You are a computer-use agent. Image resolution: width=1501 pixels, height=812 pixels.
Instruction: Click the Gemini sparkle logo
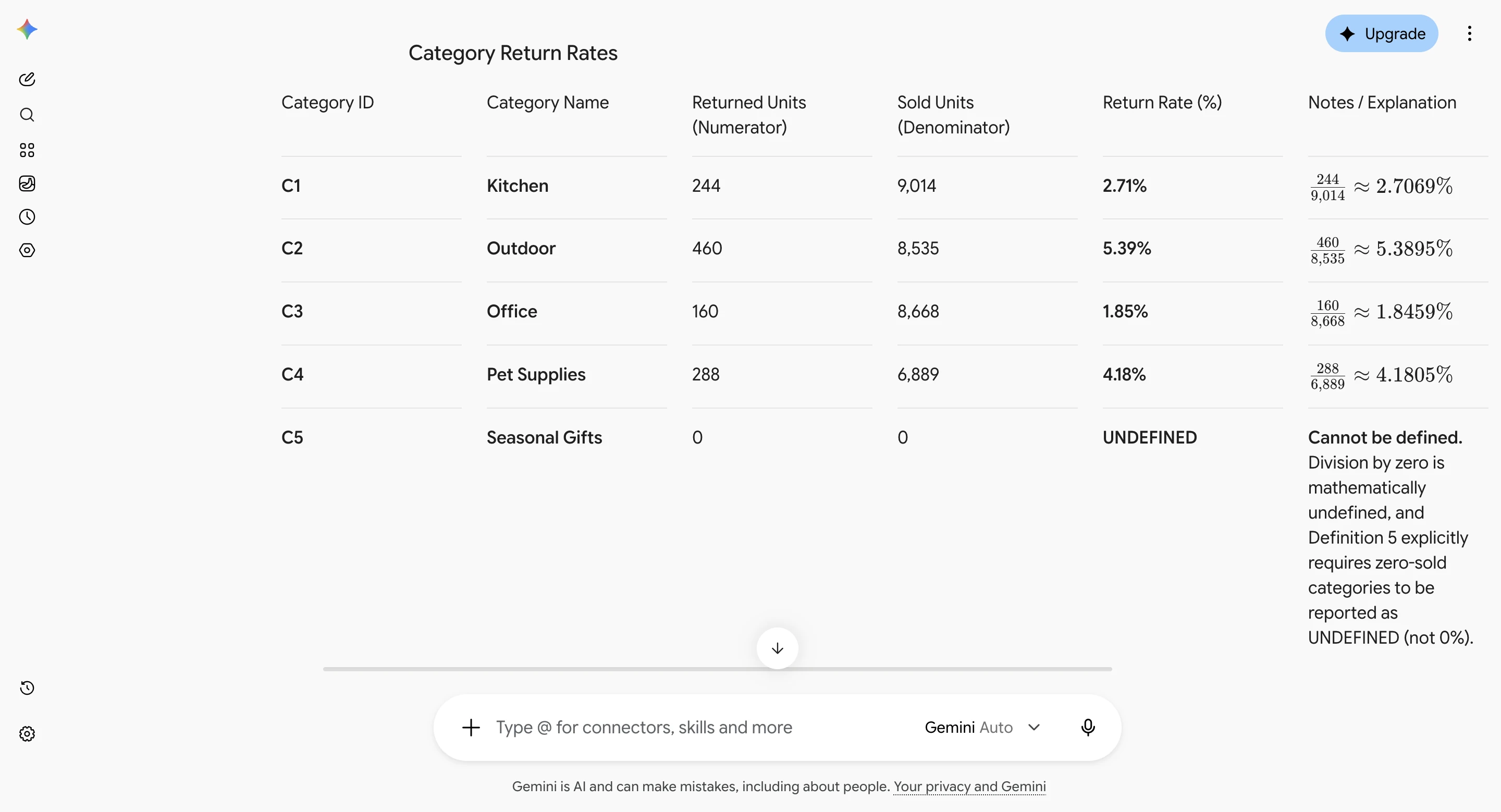tap(27, 29)
